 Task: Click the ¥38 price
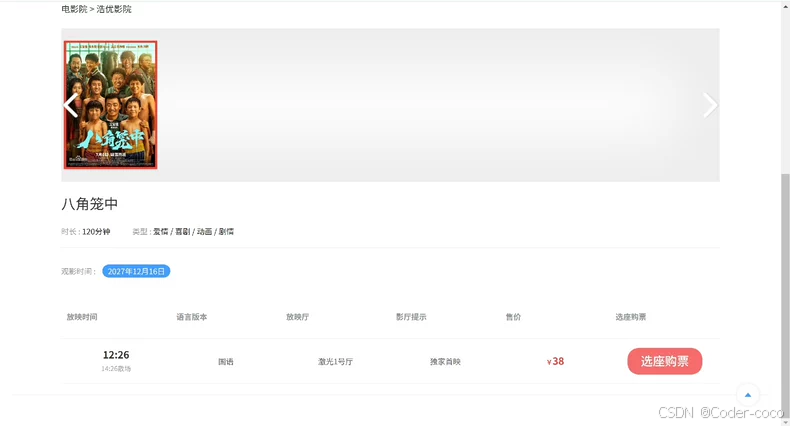tap(555, 362)
